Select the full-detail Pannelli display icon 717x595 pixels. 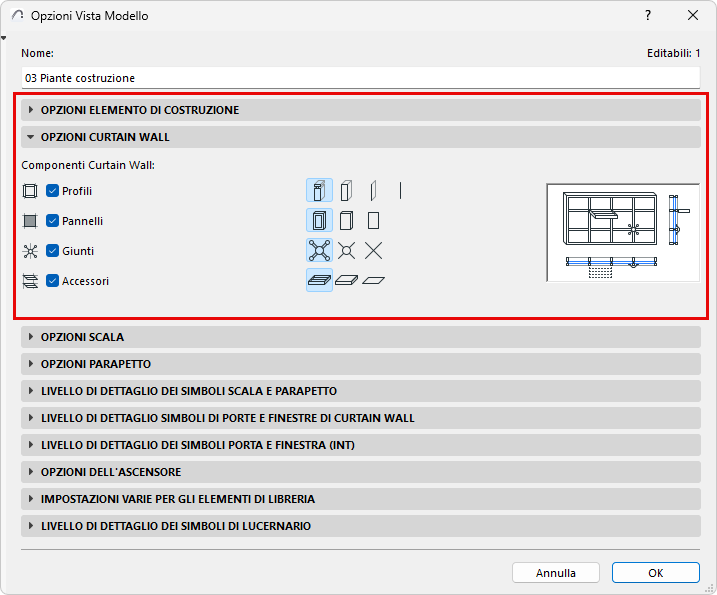pos(319,220)
